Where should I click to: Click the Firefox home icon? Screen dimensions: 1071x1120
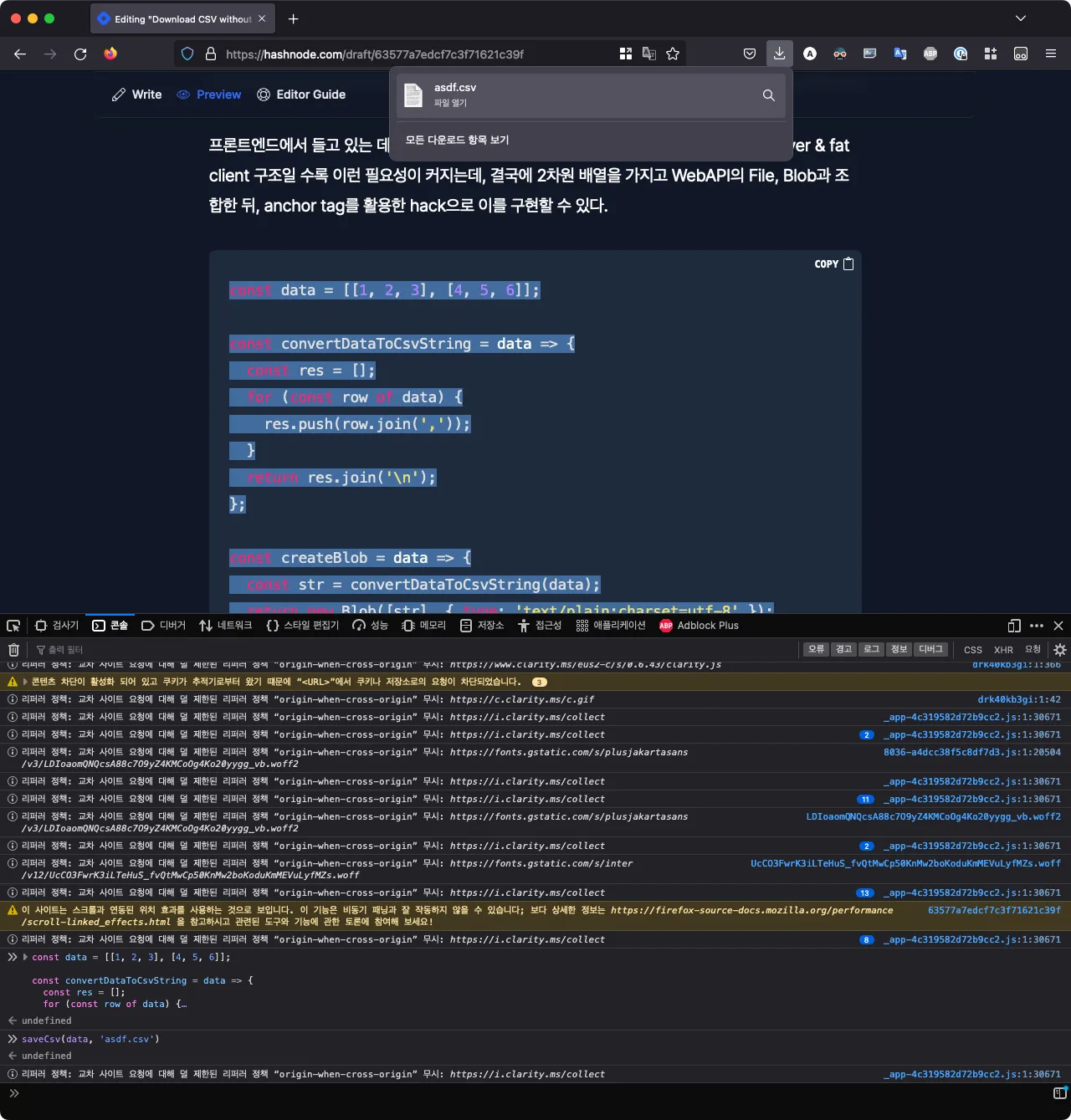[x=110, y=54]
